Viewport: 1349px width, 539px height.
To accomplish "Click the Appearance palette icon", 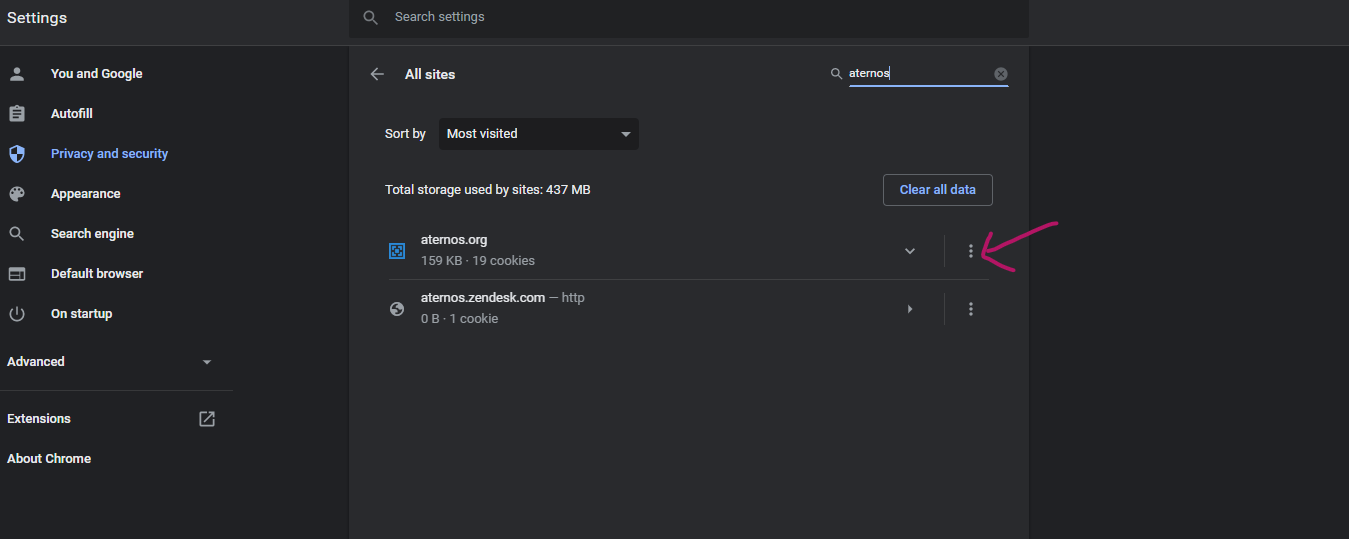I will pyautogui.click(x=16, y=194).
